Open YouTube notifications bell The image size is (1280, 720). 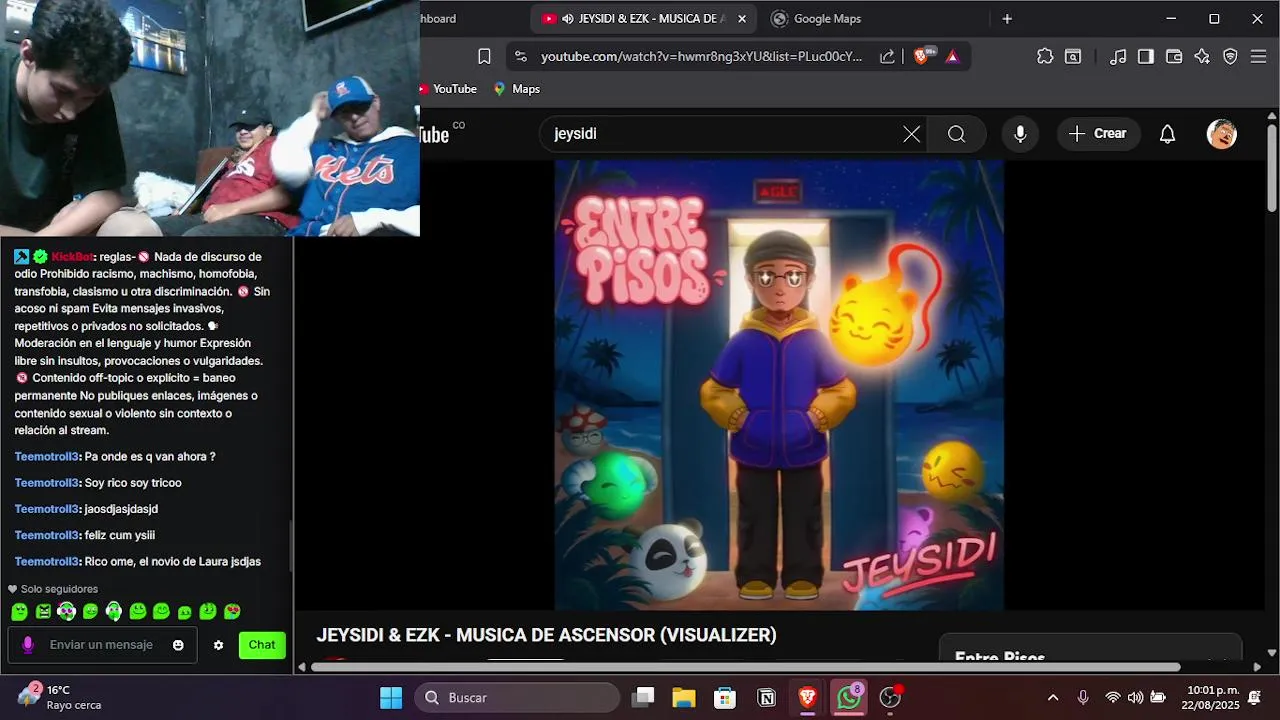tap(1167, 134)
